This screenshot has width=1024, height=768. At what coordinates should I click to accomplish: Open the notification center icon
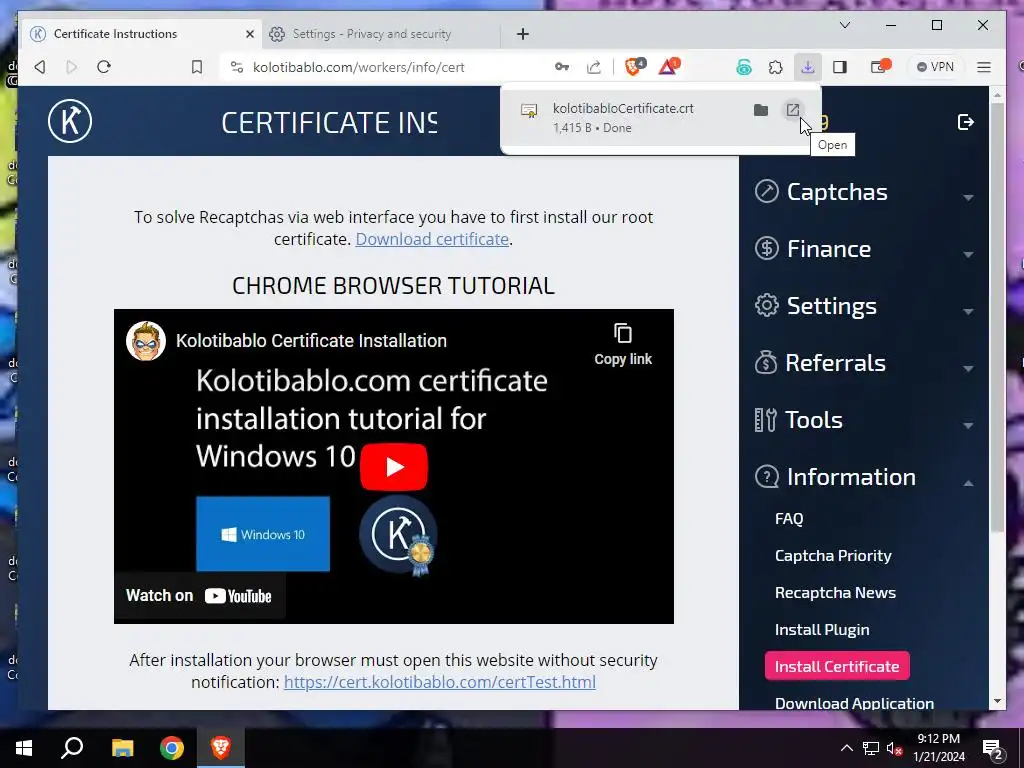pos(993,749)
